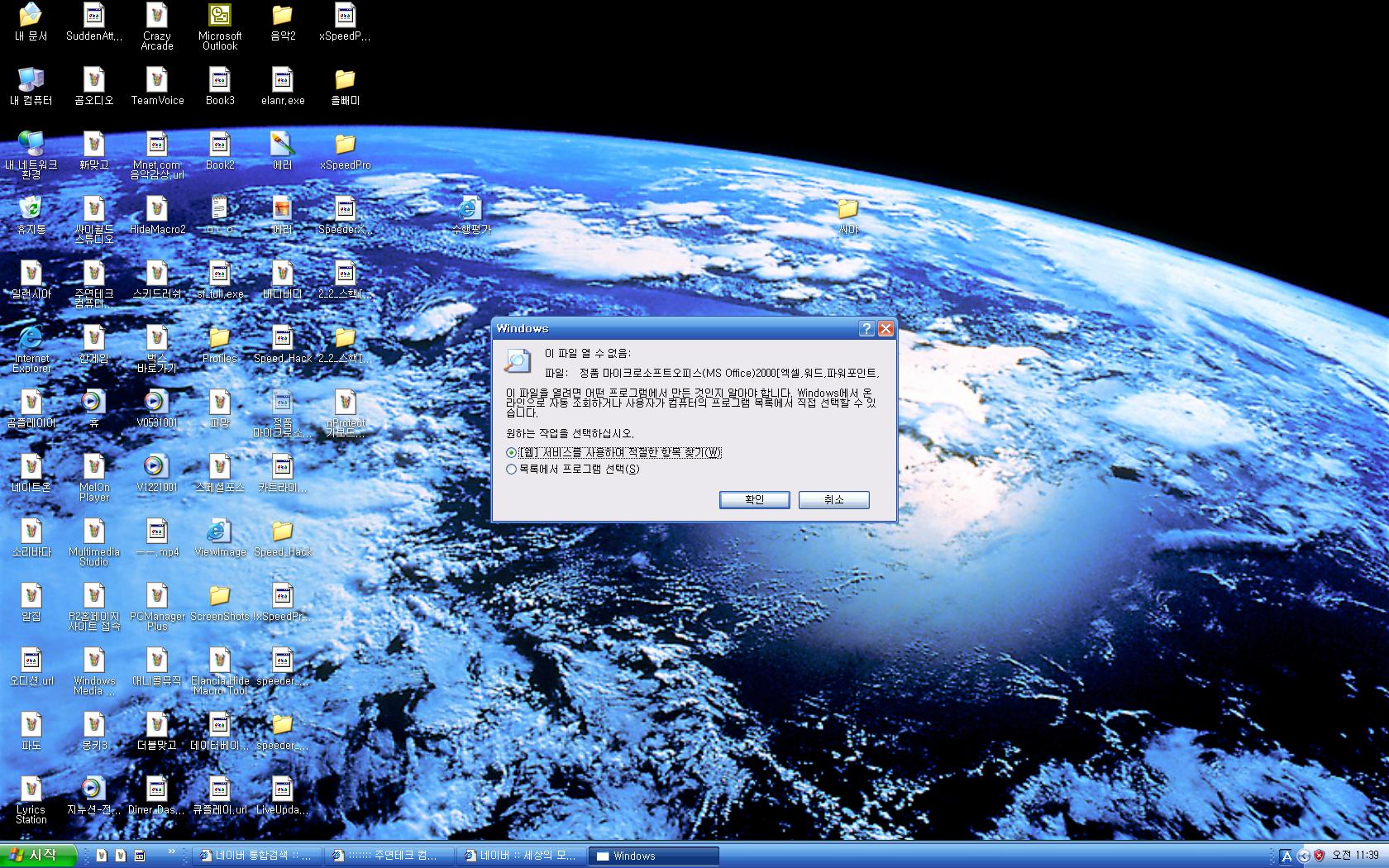
Task: Open Crazy Arcade desktop shortcut
Action: 156,26
